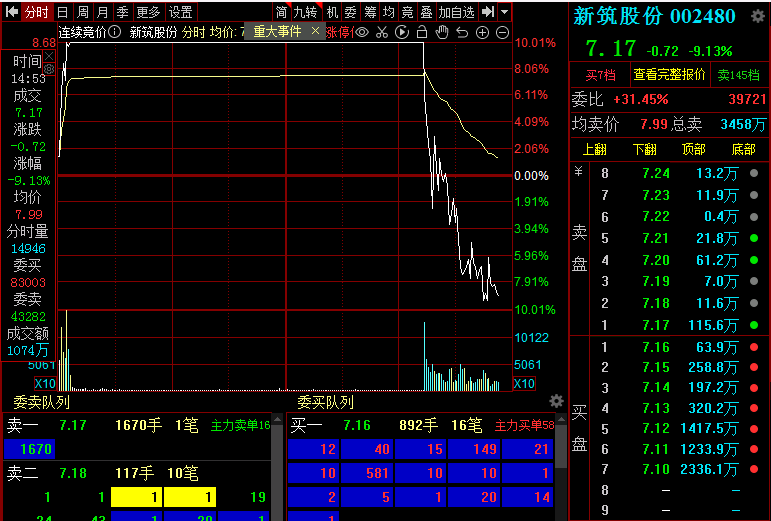Open the 更多 more periods menu

148,11
